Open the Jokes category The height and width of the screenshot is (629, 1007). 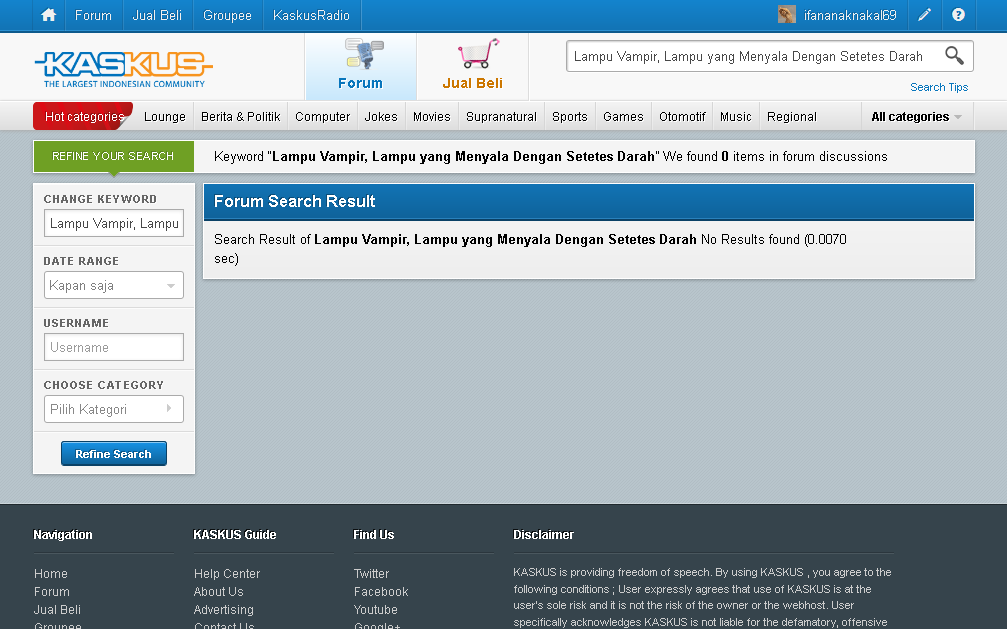[x=381, y=117]
